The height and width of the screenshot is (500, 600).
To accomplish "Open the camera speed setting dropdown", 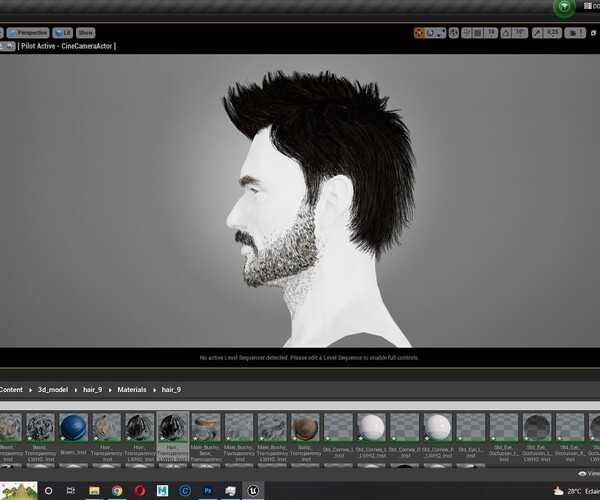I will point(575,33).
